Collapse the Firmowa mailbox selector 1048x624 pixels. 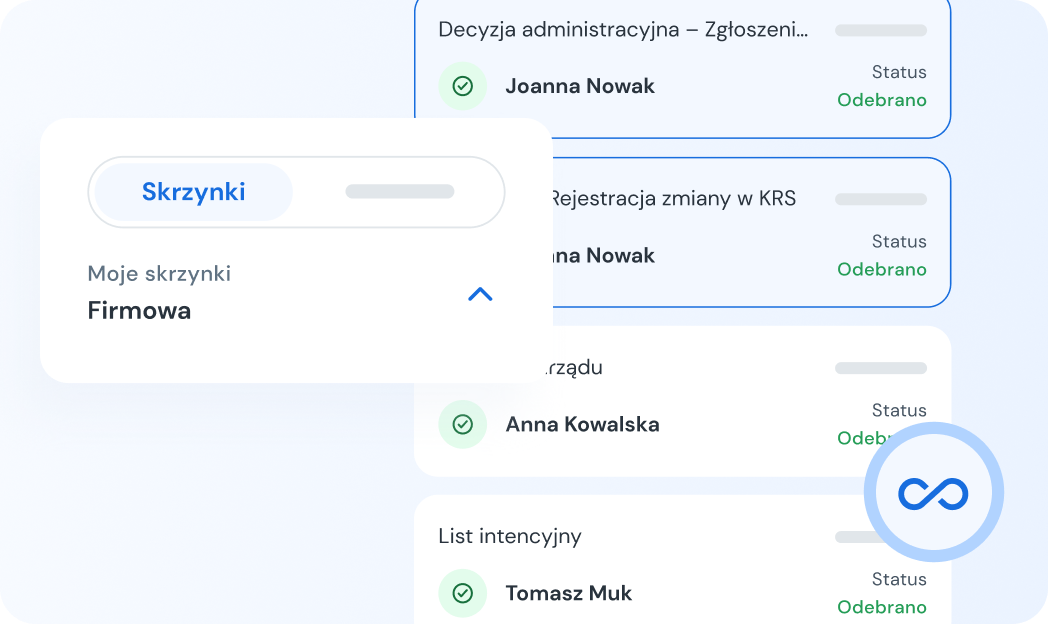481,295
